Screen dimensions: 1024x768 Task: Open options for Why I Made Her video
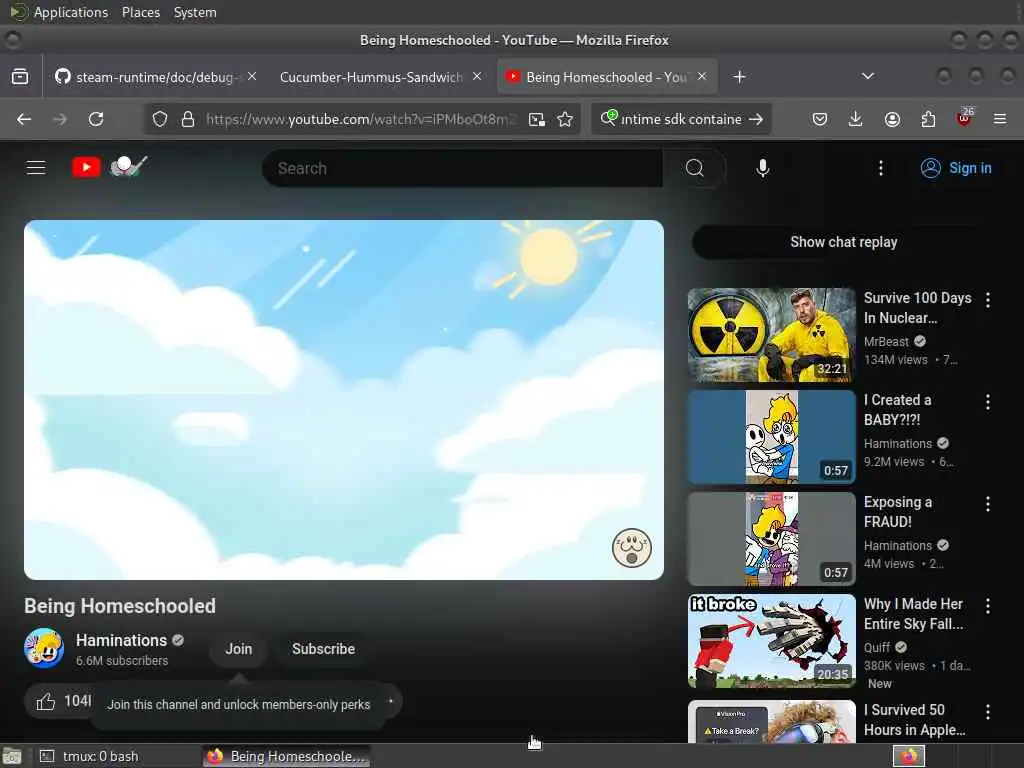[987, 605]
